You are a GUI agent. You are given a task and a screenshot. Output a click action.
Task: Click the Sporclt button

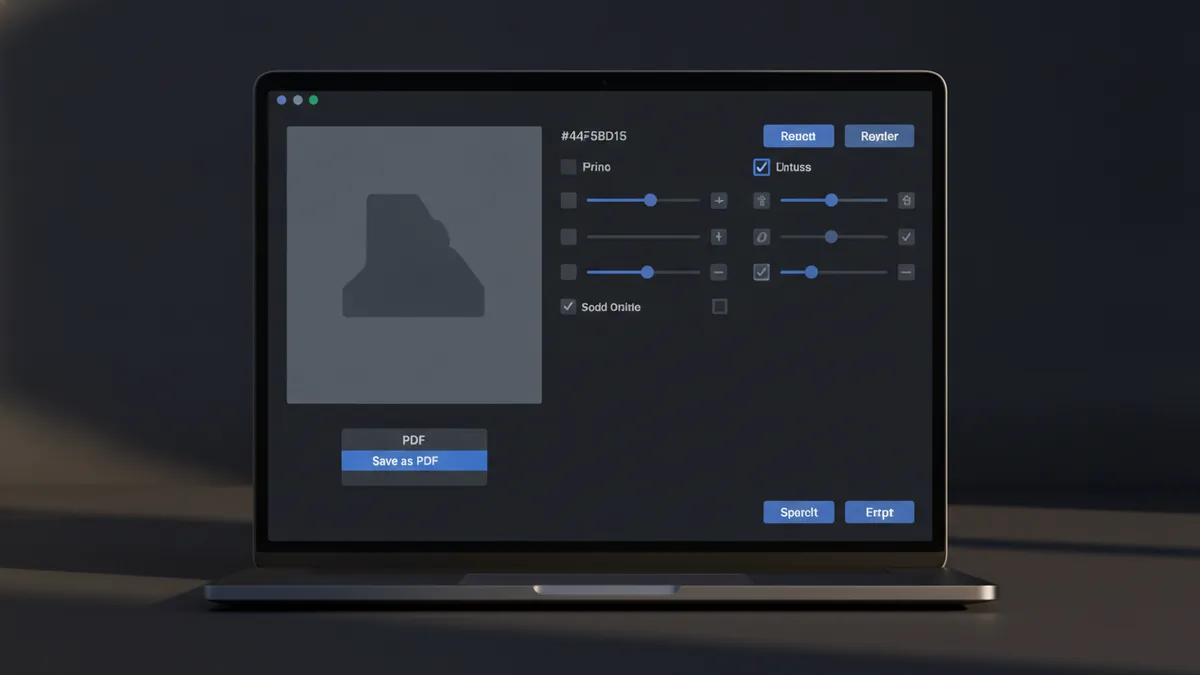[798, 512]
